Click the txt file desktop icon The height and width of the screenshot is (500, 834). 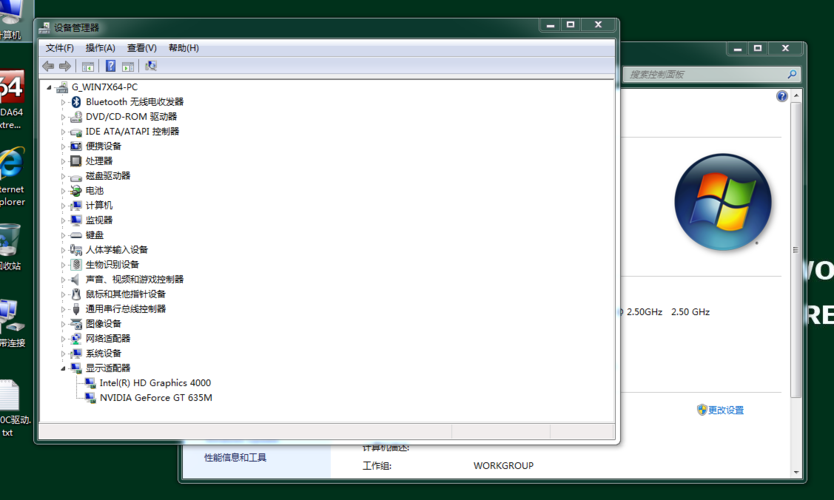click(9, 395)
